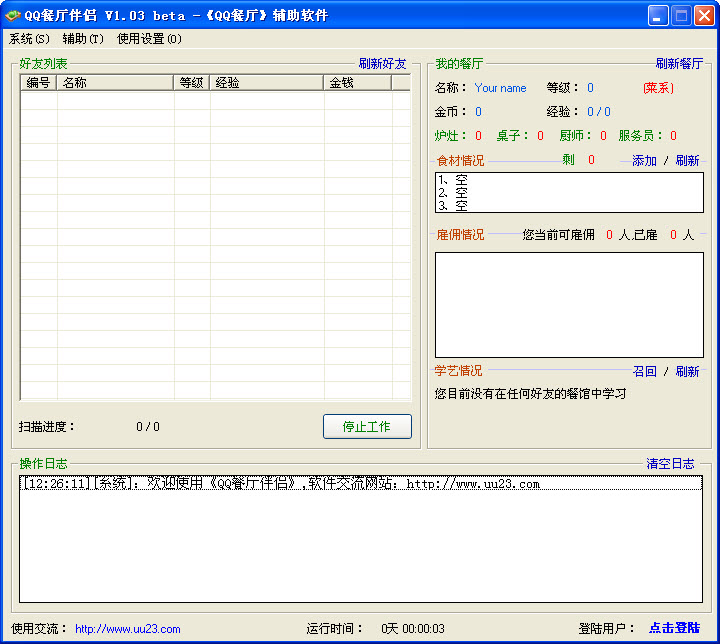The image size is (720, 644).
Task: Open the 辅助(T) menu
Action: click(x=82, y=39)
